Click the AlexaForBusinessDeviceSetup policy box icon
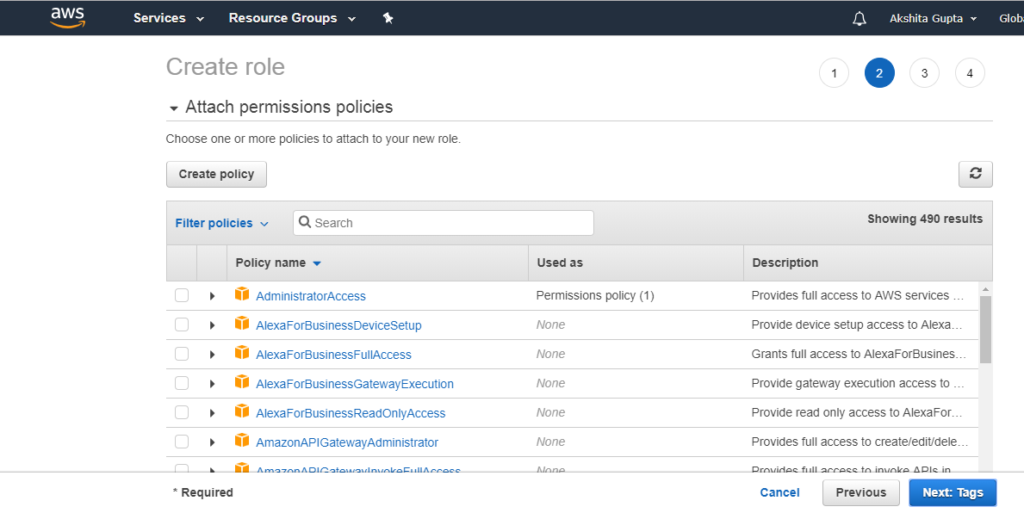 click(242, 324)
